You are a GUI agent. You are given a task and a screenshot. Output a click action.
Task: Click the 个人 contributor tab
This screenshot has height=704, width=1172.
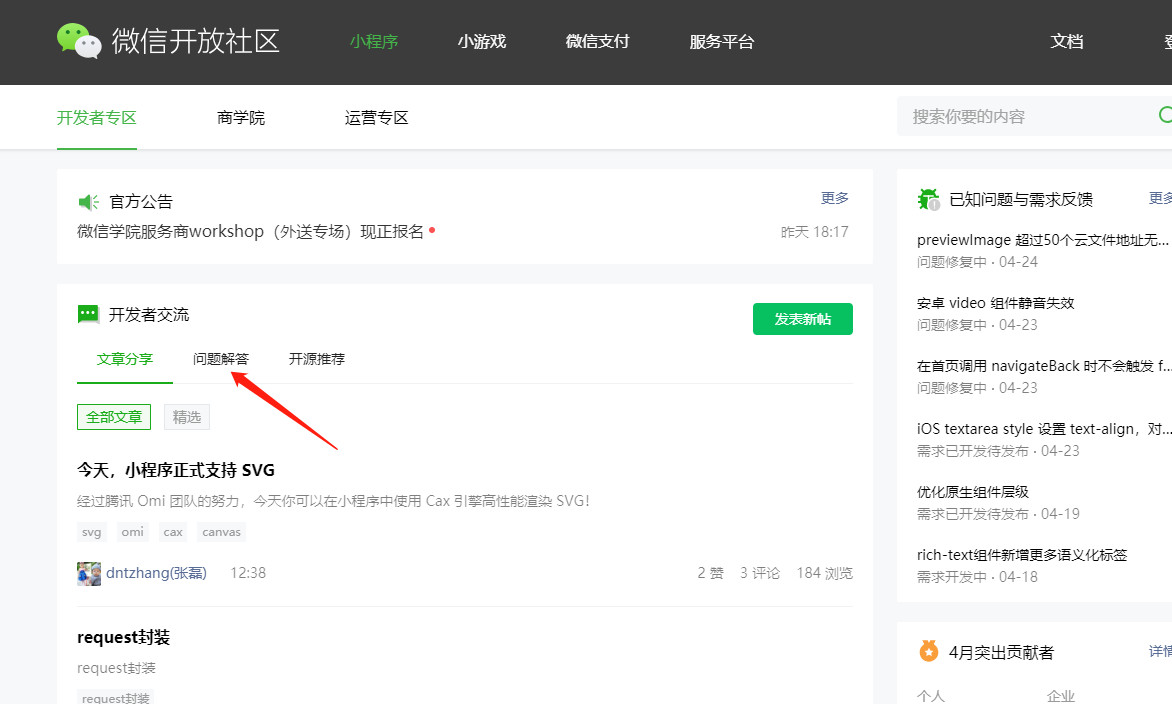(931, 696)
